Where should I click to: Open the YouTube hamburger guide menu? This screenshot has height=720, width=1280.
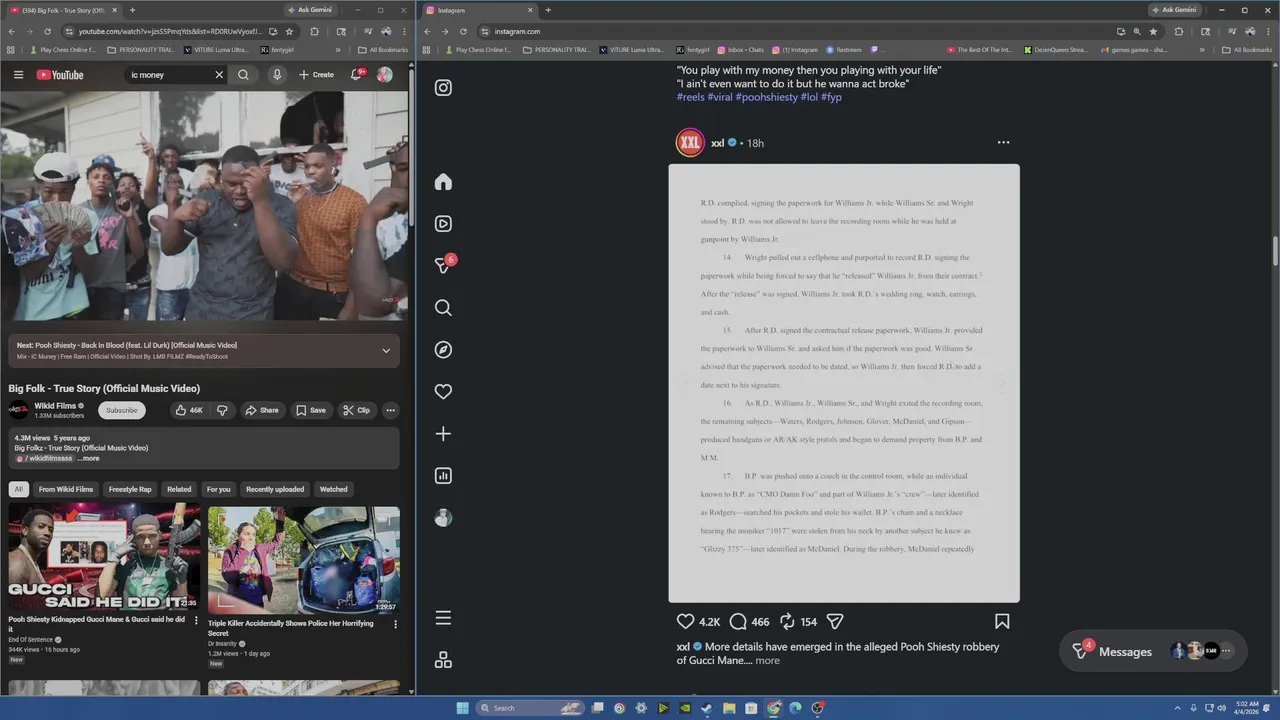[x=18, y=75]
